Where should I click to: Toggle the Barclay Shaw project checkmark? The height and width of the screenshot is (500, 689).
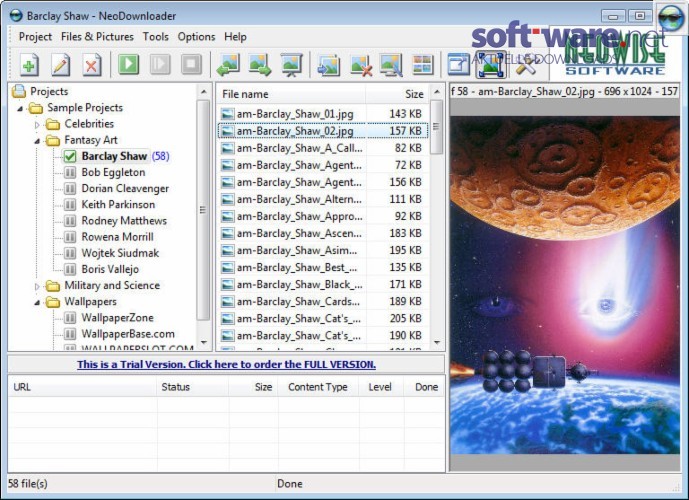70,156
